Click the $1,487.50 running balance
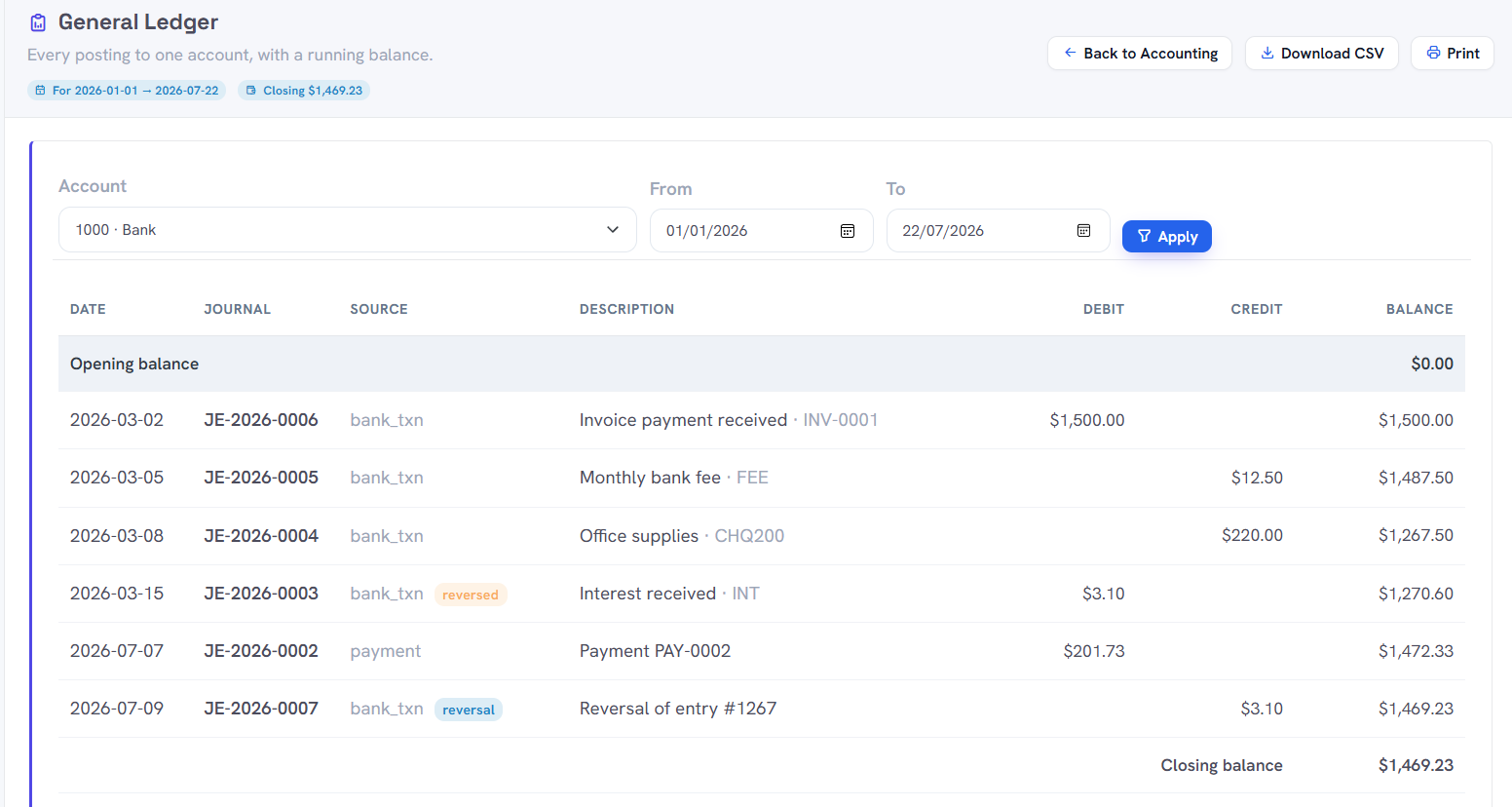The image size is (1512, 807). (x=1416, y=478)
